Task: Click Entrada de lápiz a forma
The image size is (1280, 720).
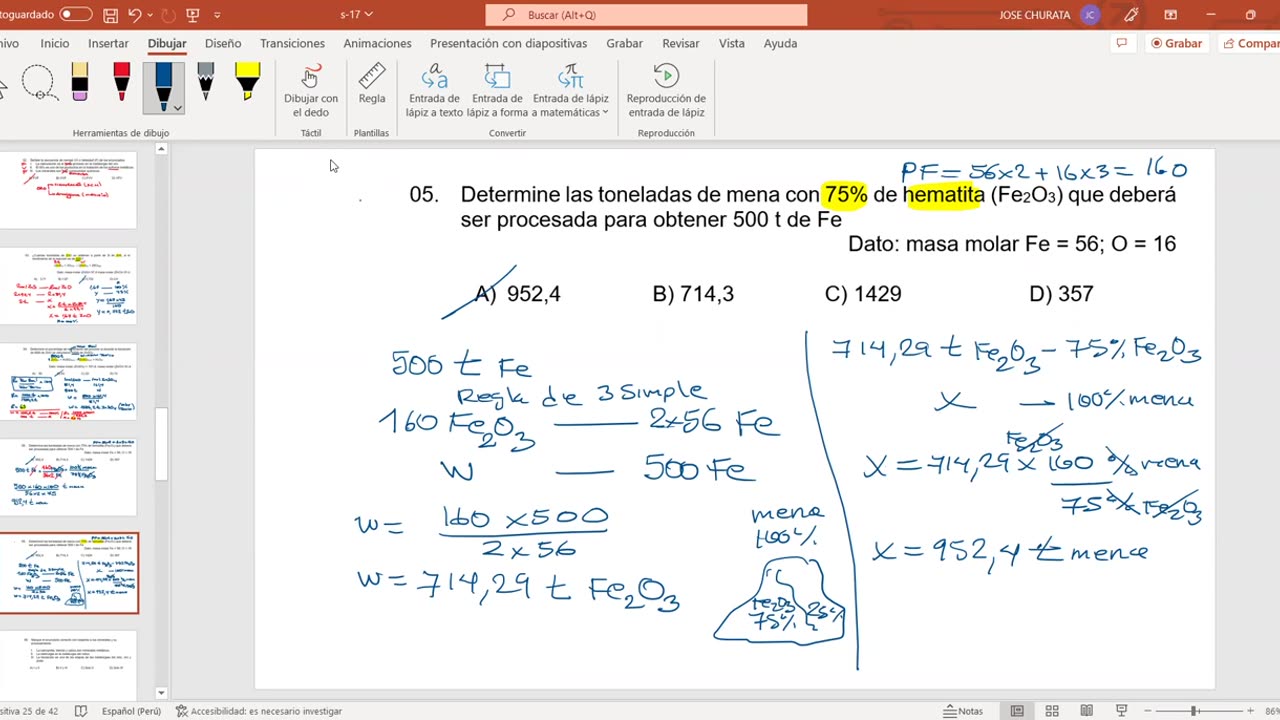Action: [x=497, y=91]
